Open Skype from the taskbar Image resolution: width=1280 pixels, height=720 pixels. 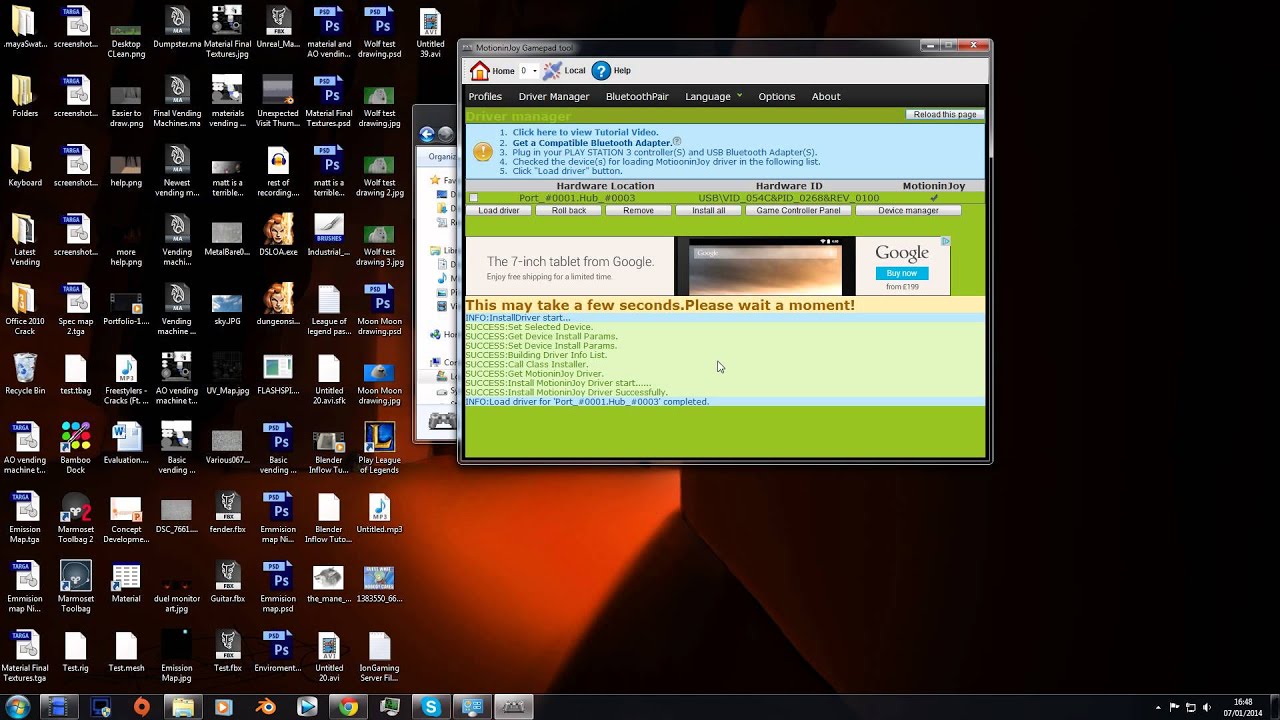click(x=431, y=707)
